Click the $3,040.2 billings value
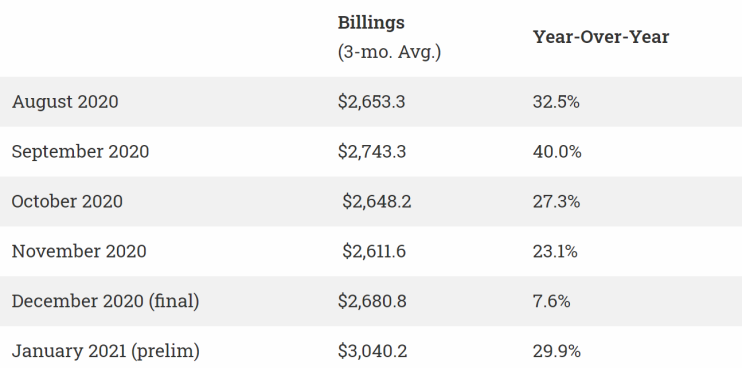 pos(372,351)
